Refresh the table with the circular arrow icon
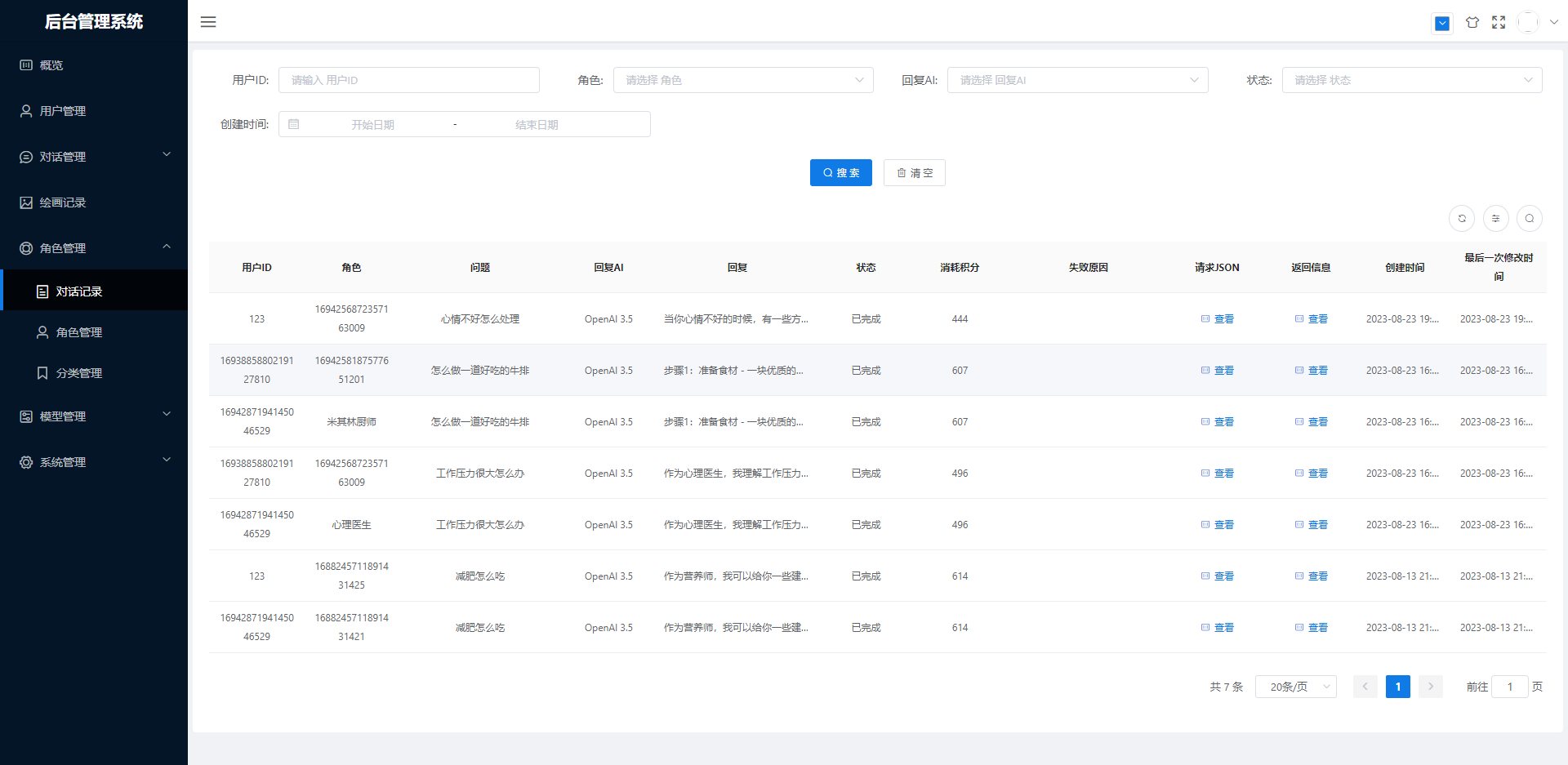Screen dimensions: 1568x765 (x=1462, y=219)
